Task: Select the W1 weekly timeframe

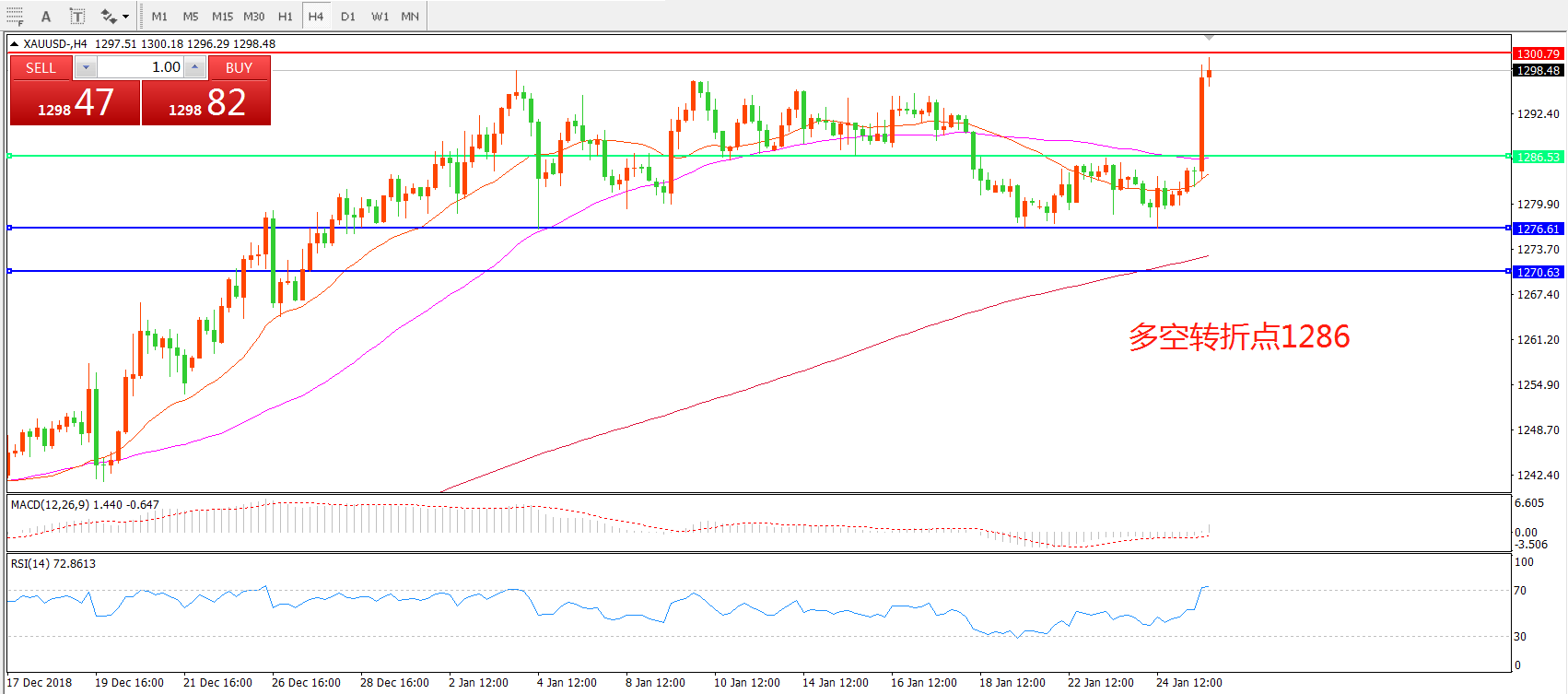Action: click(x=380, y=17)
